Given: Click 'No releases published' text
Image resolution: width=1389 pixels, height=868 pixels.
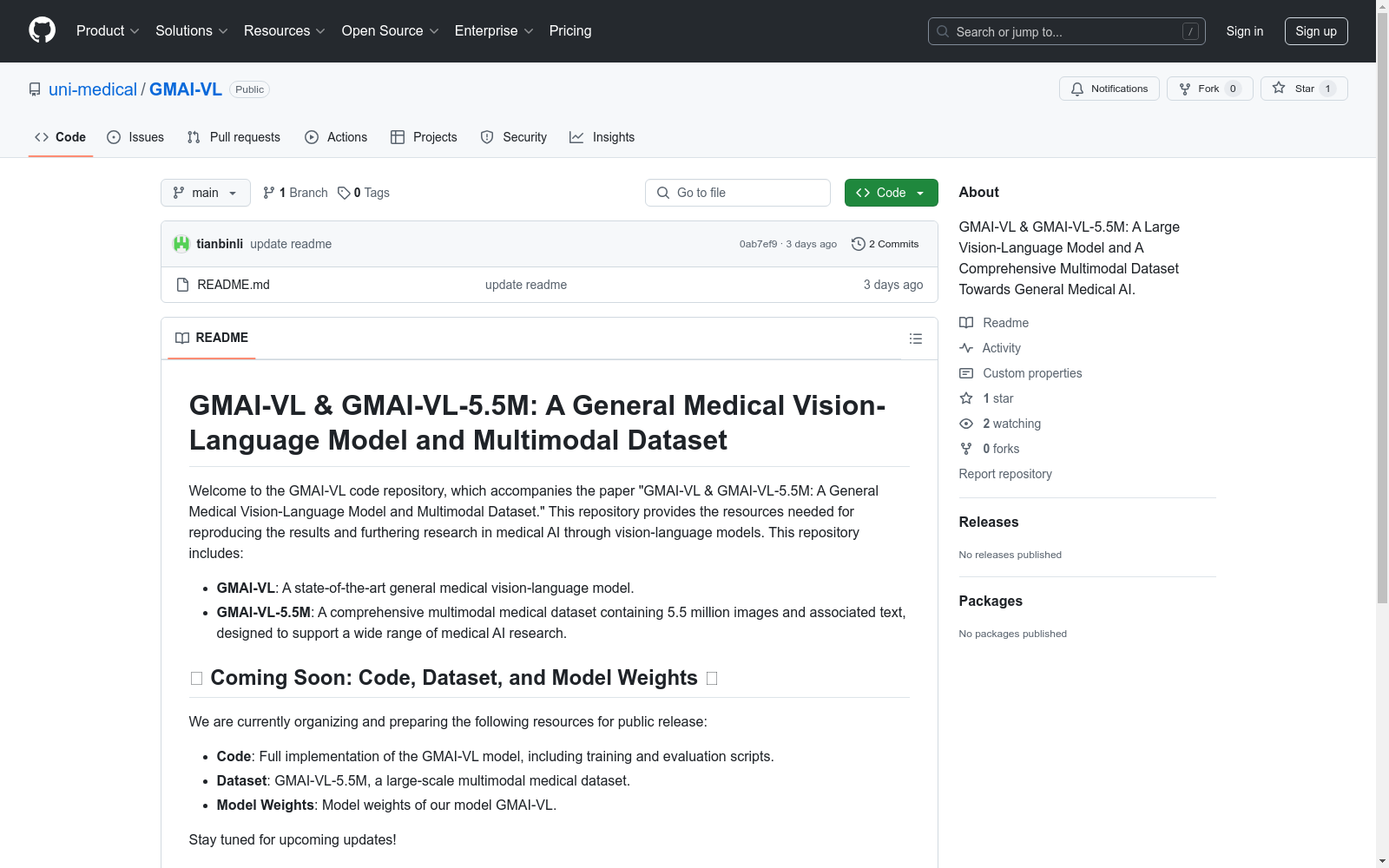Looking at the screenshot, I should (1010, 555).
